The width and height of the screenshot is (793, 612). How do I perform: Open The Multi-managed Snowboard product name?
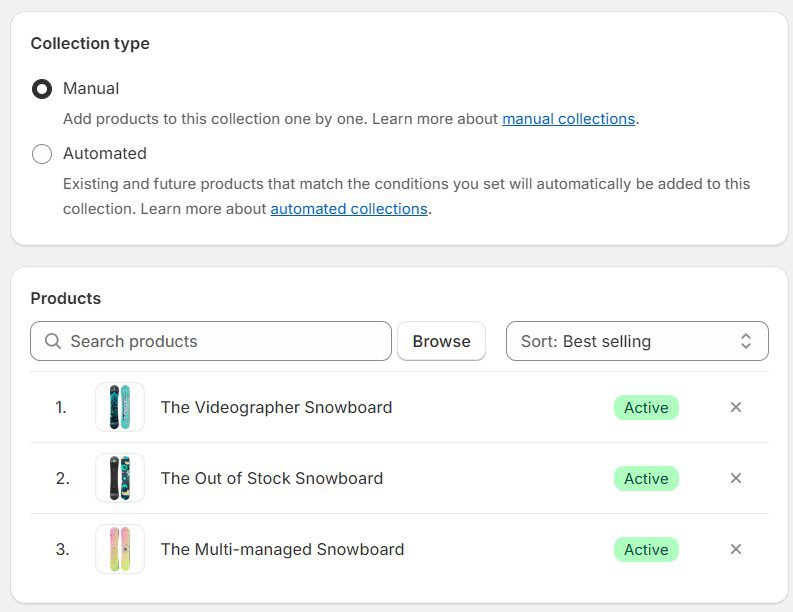tap(282, 549)
